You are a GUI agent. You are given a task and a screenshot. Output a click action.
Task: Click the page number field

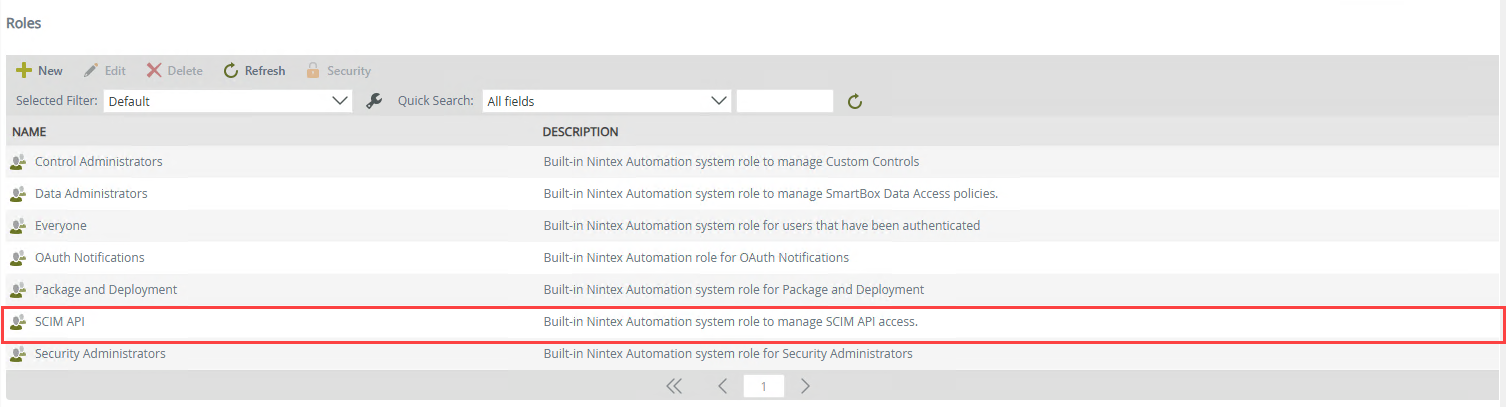click(x=763, y=386)
